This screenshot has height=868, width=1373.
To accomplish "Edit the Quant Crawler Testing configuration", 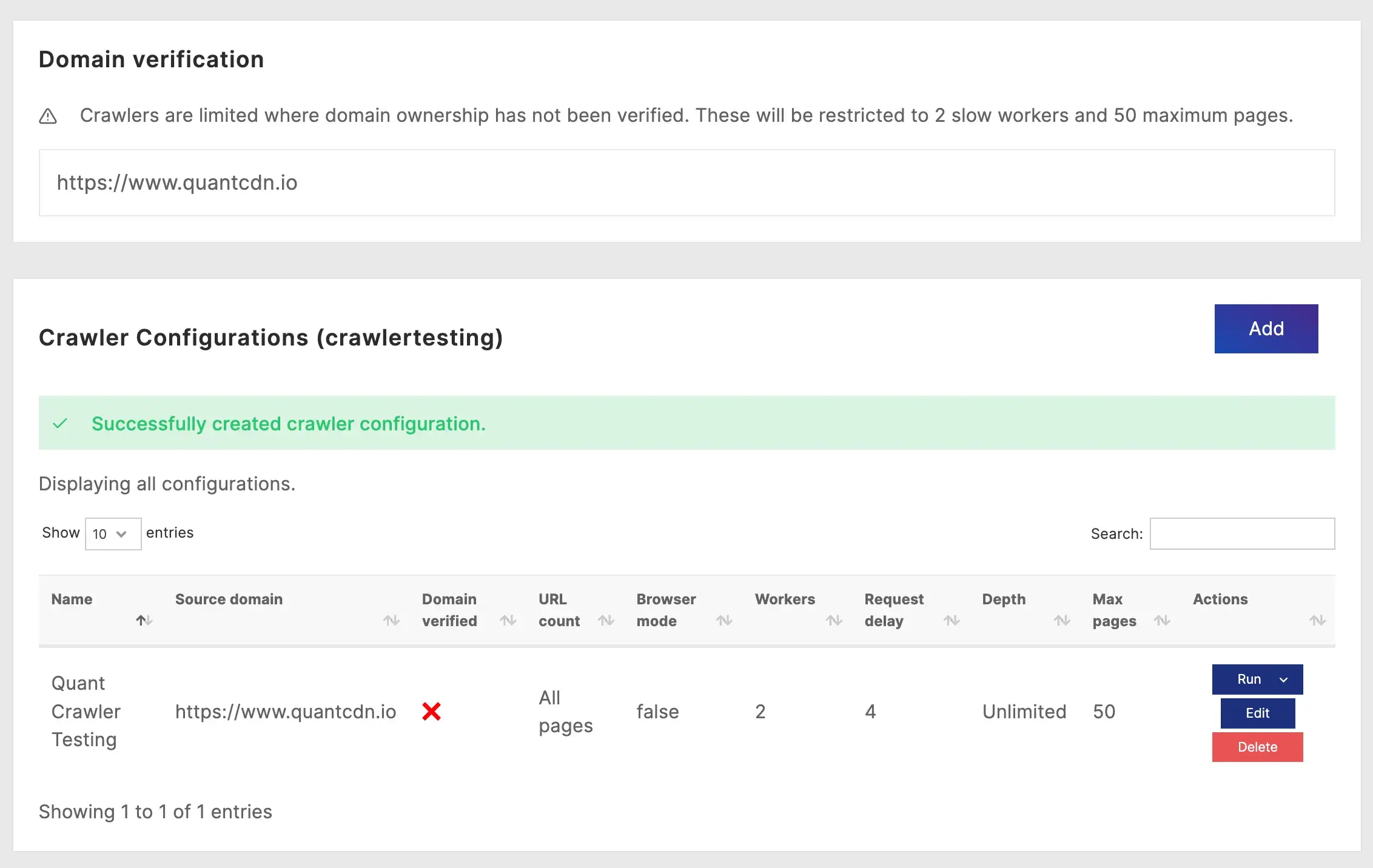I will (x=1257, y=713).
